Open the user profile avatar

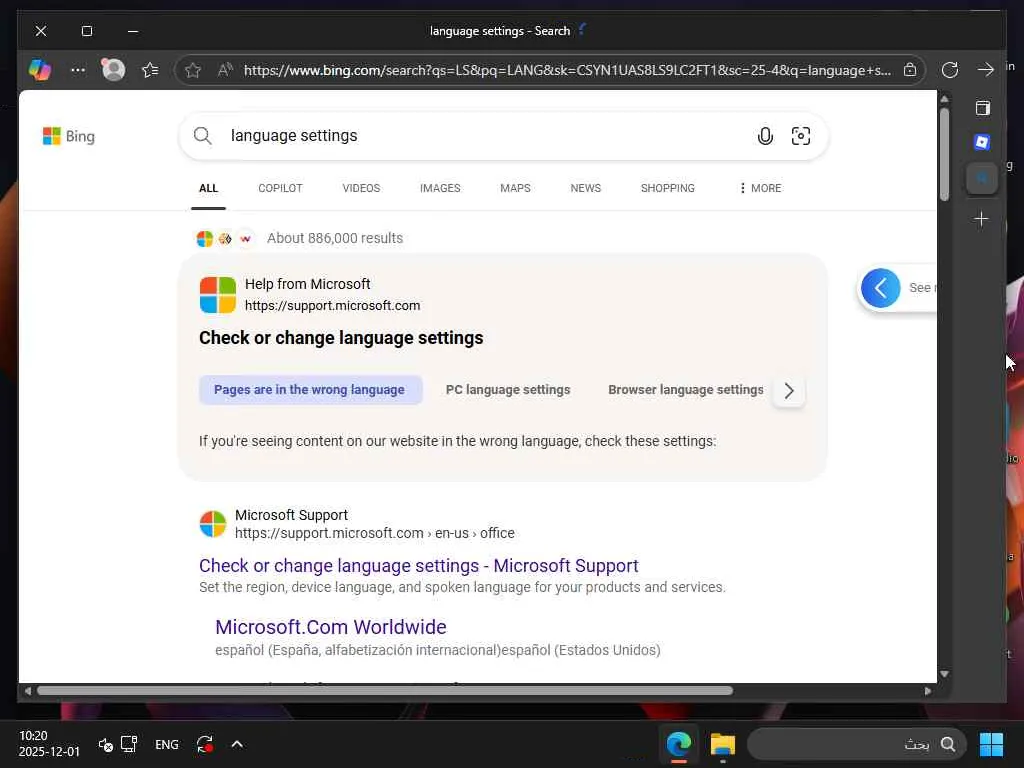114,70
